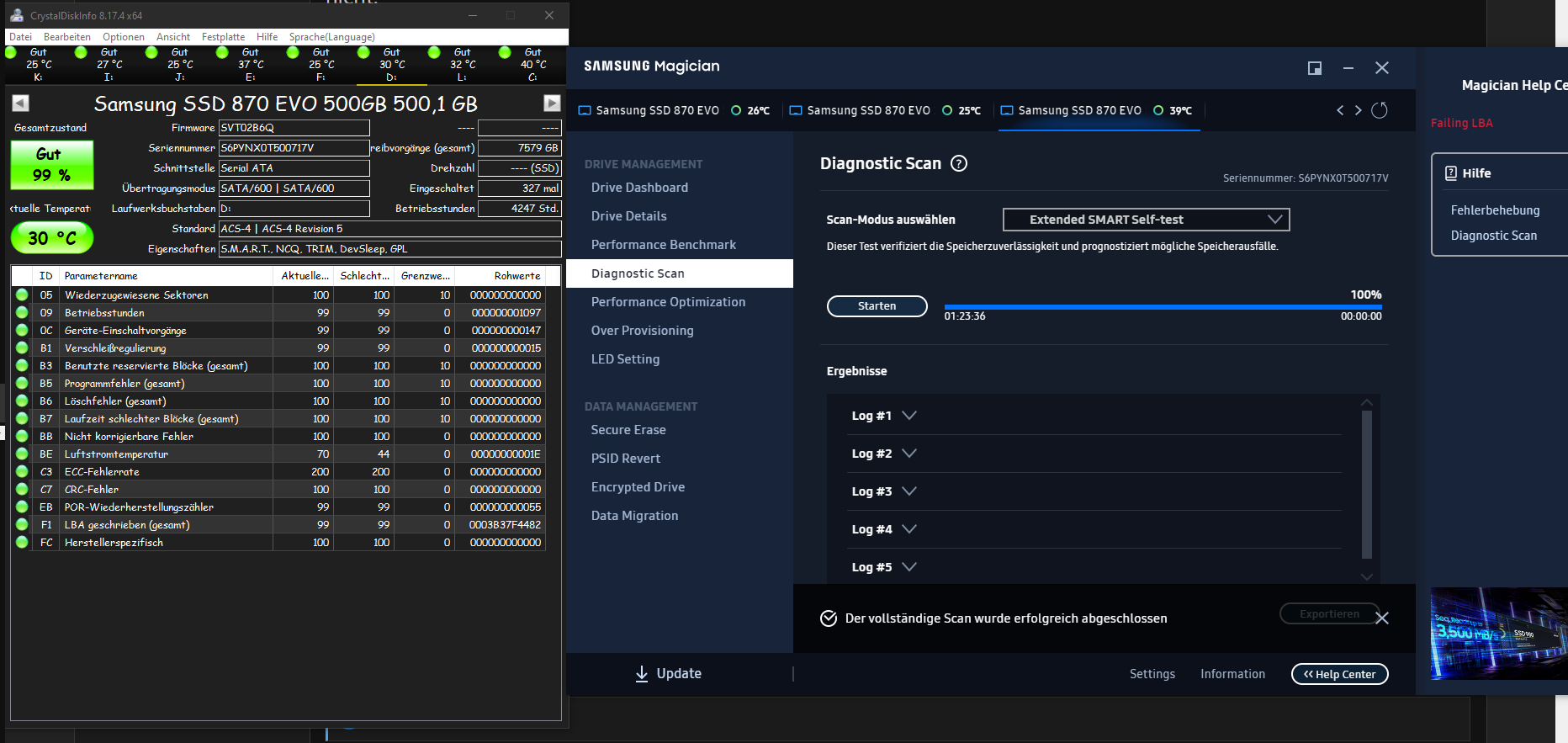The image size is (1568, 743).
Task: Click the Firmware field SVT02B6Q
Action: pyautogui.click(x=294, y=128)
